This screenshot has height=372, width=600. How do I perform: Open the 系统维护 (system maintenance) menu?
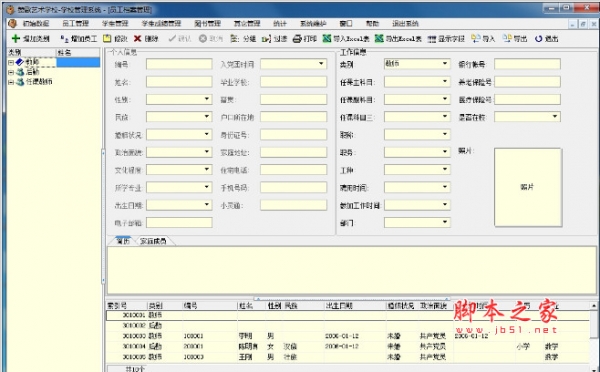point(313,23)
